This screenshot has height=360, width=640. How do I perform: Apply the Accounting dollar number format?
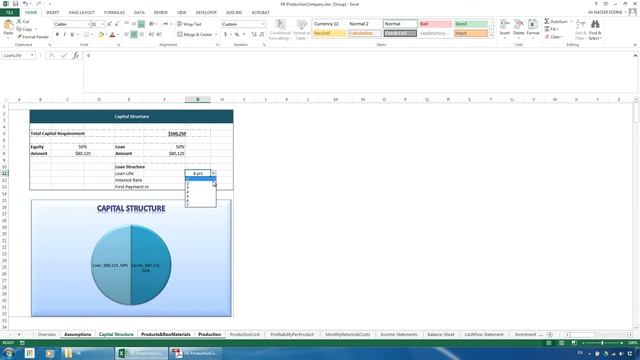point(225,35)
